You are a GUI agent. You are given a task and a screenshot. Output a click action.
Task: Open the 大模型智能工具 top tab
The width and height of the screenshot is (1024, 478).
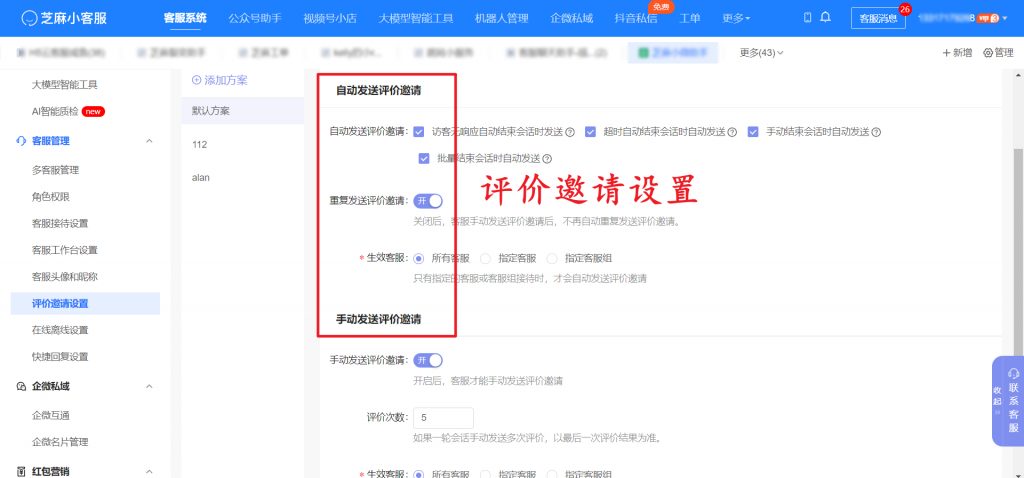(x=416, y=18)
